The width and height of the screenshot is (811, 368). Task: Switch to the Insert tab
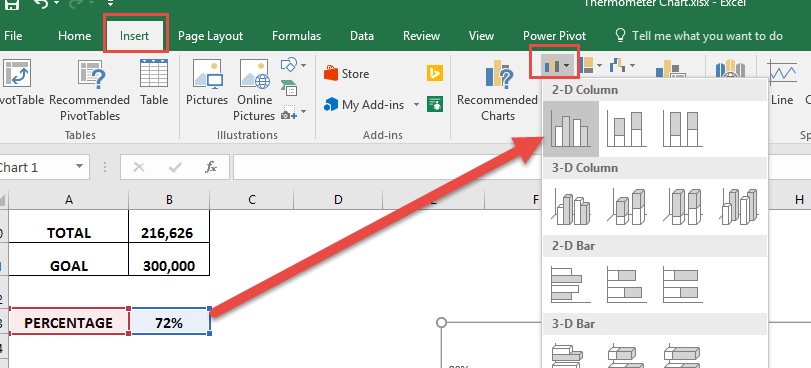[x=134, y=36]
